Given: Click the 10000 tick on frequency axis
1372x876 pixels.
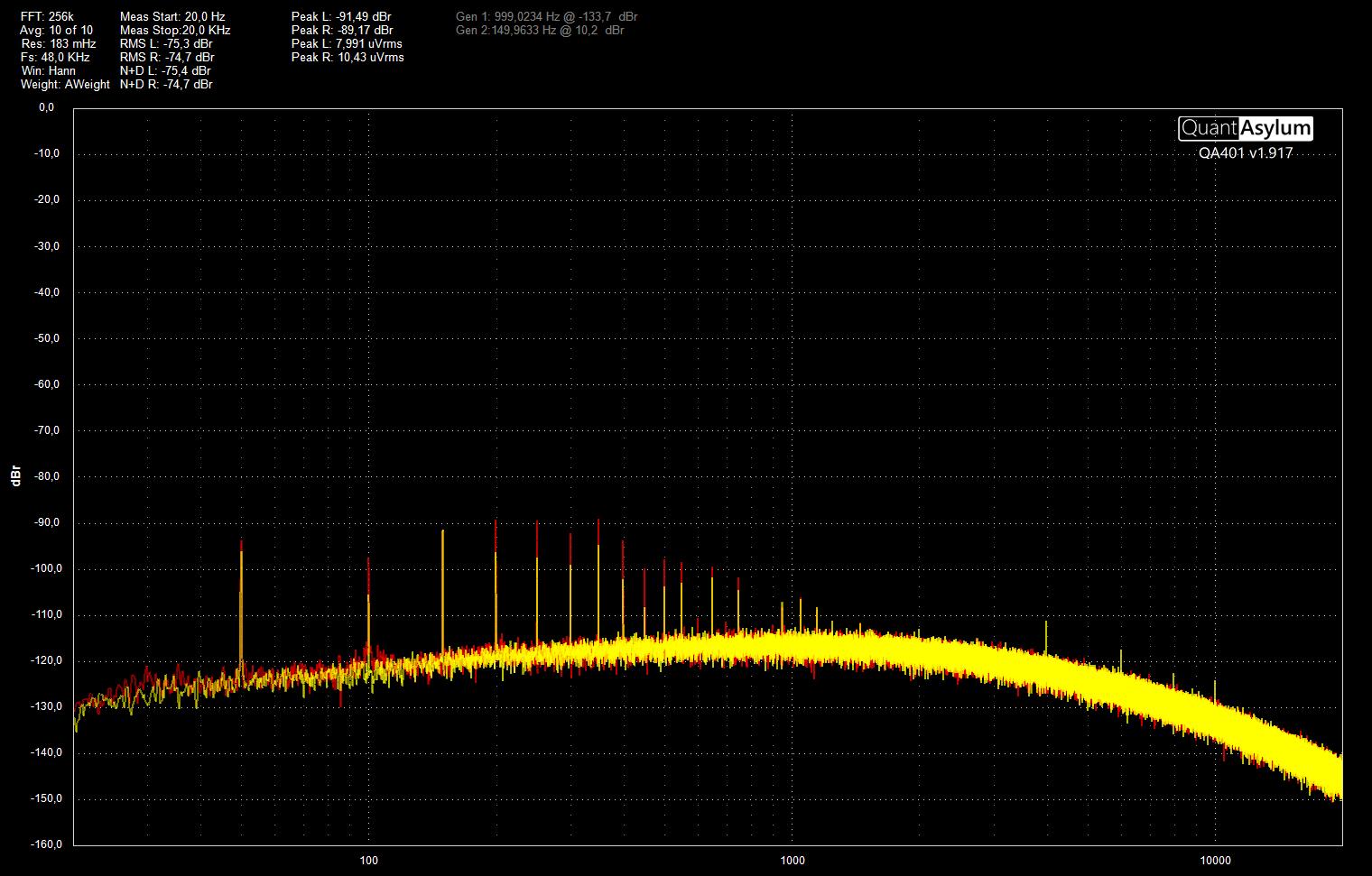Looking at the screenshot, I should pos(1215,860).
